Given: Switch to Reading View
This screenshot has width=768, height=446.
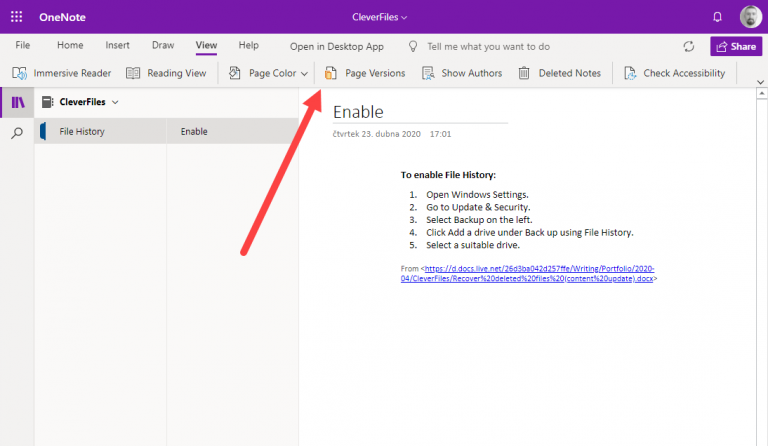Looking at the screenshot, I should (x=166, y=73).
